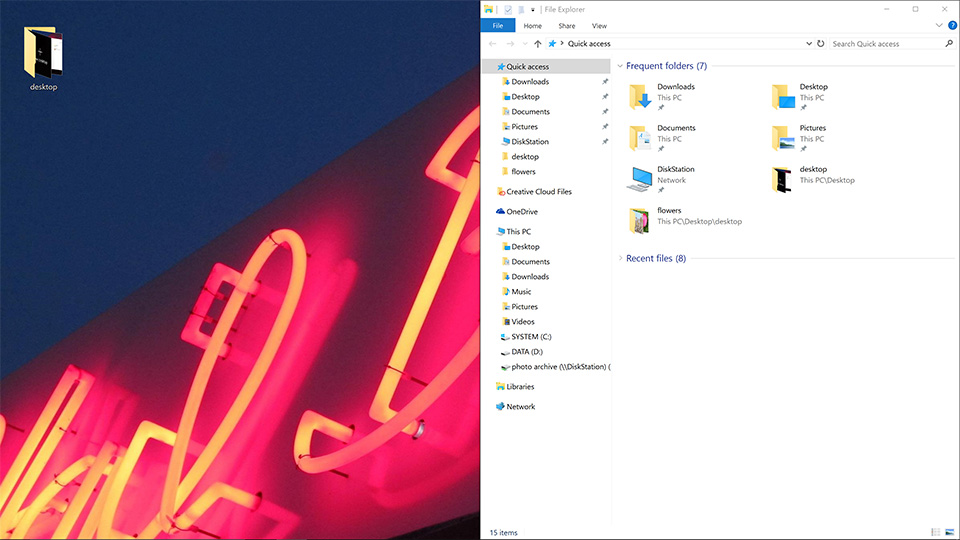Viewport: 960px width, 540px height.
Task: Click the pin icon beside DiskStation in navigation pane
Action: 605,141
